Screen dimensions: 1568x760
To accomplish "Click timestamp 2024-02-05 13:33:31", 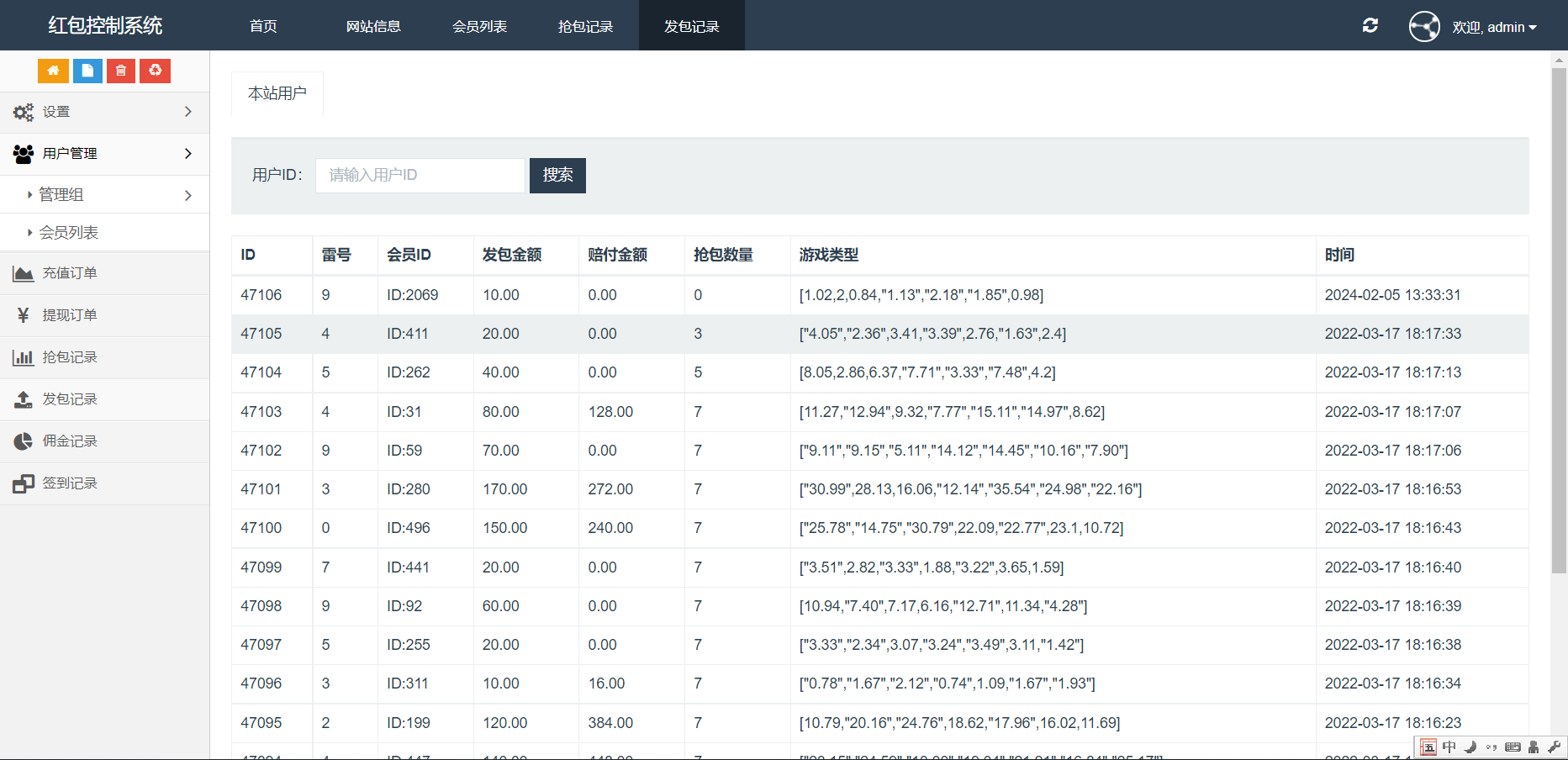I will click(x=1393, y=295).
